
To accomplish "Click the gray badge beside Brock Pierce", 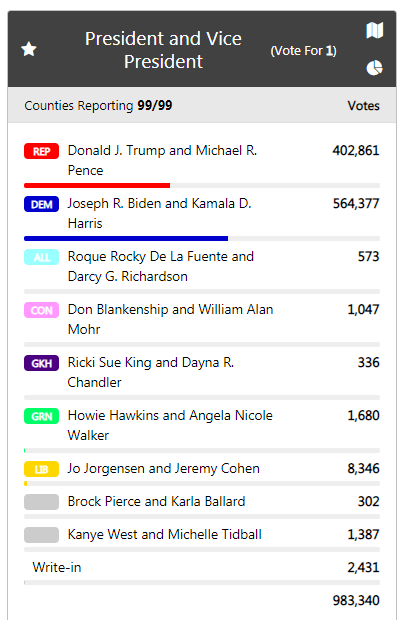I will pyautogui.click(x=42, y=502).
